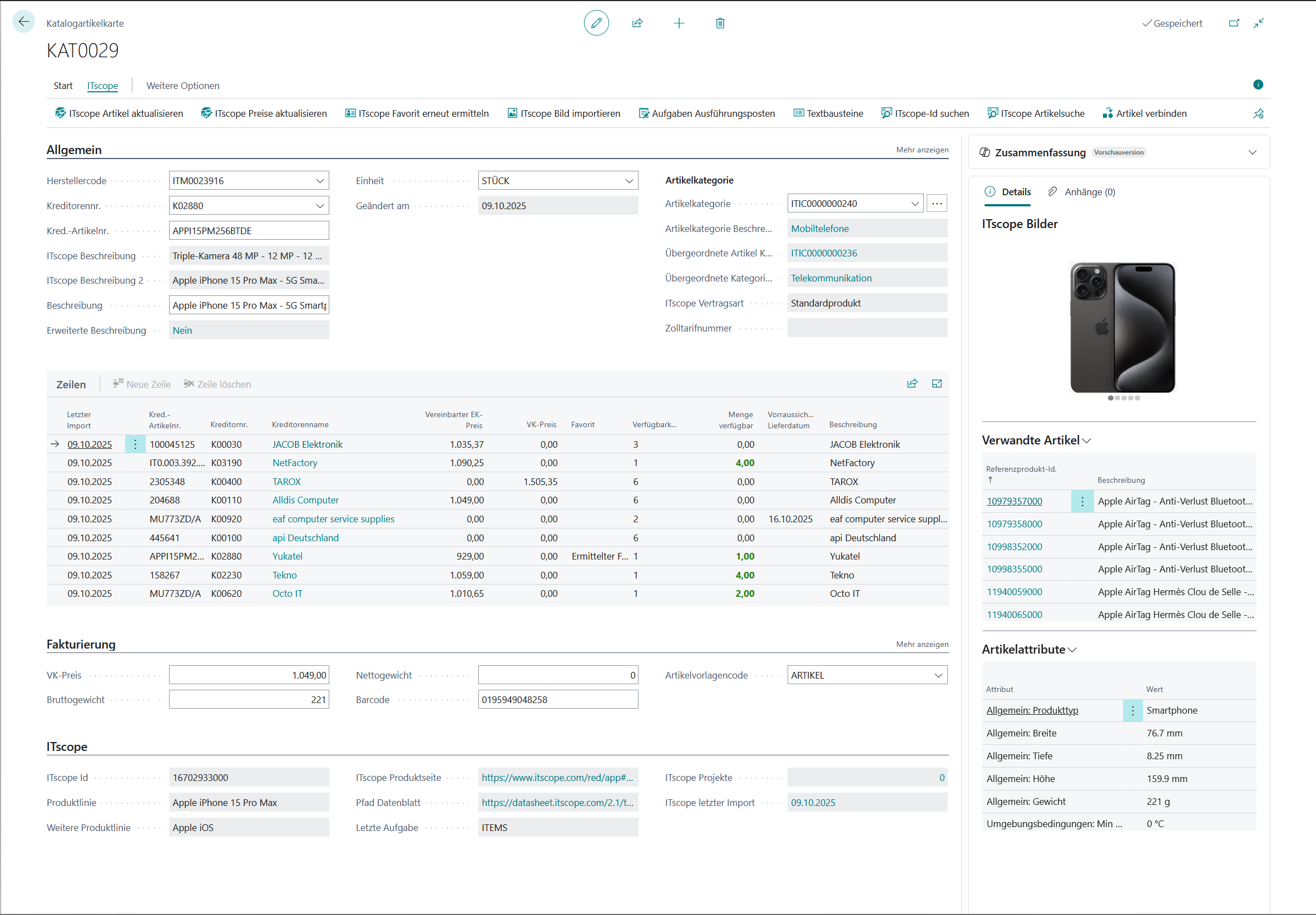Viewport: 1316px width, 915px height.
Task: Click the iPhone product image thumbnail
Action: point(1122,327)
